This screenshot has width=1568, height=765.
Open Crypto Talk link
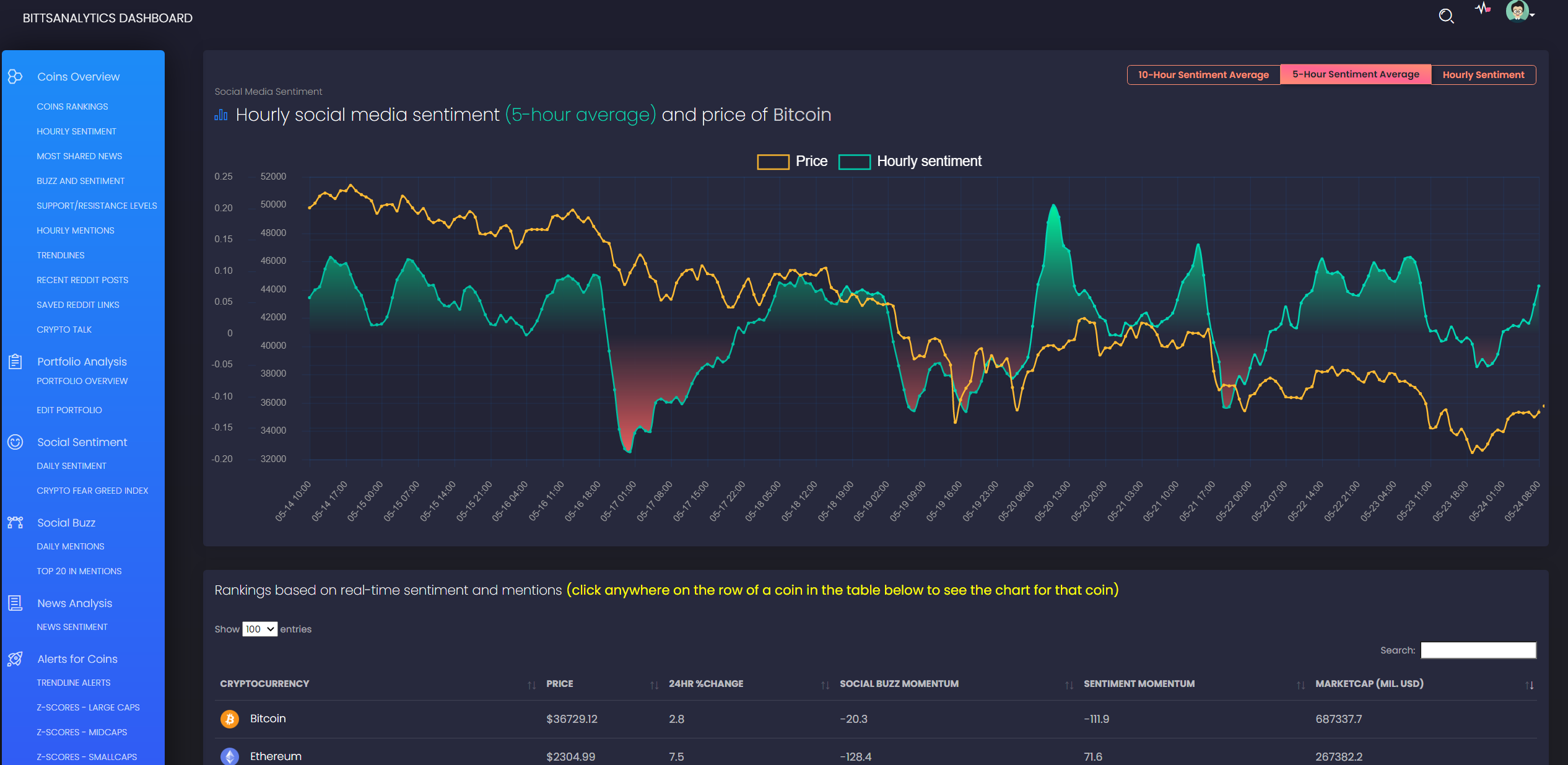click(x=64, y=330)
